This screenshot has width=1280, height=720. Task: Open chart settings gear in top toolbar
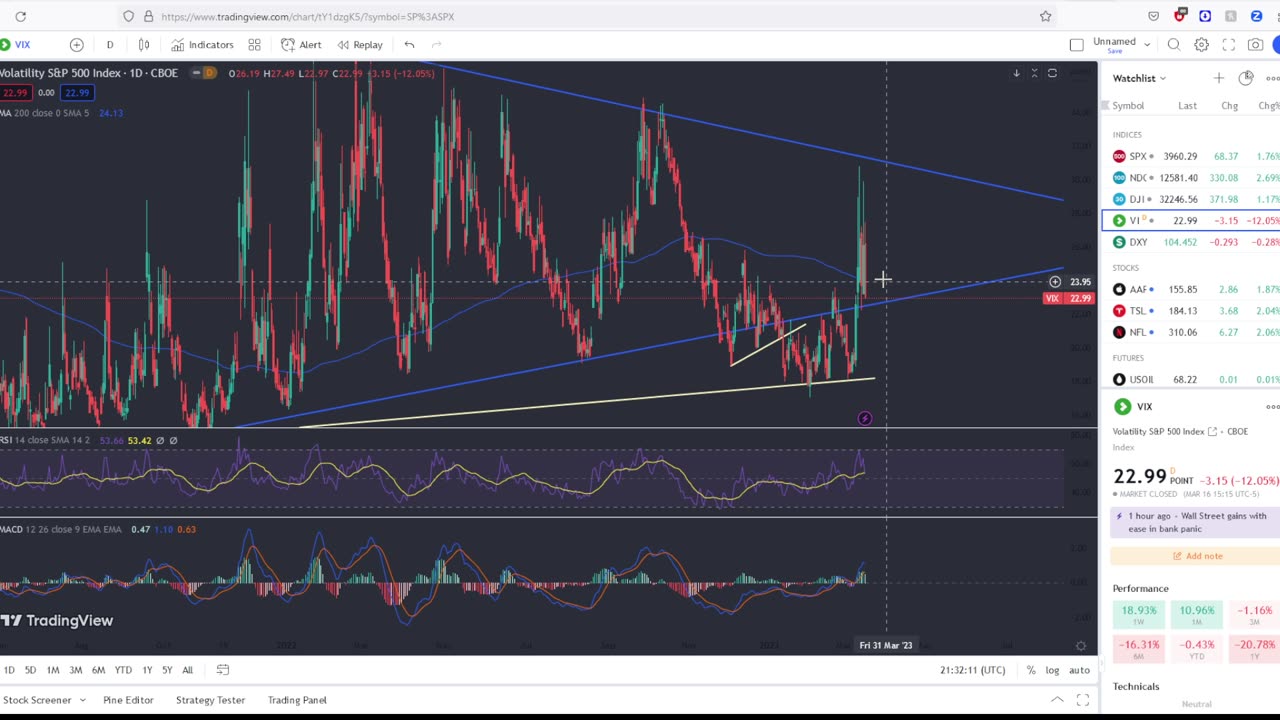coord(1201,44)
